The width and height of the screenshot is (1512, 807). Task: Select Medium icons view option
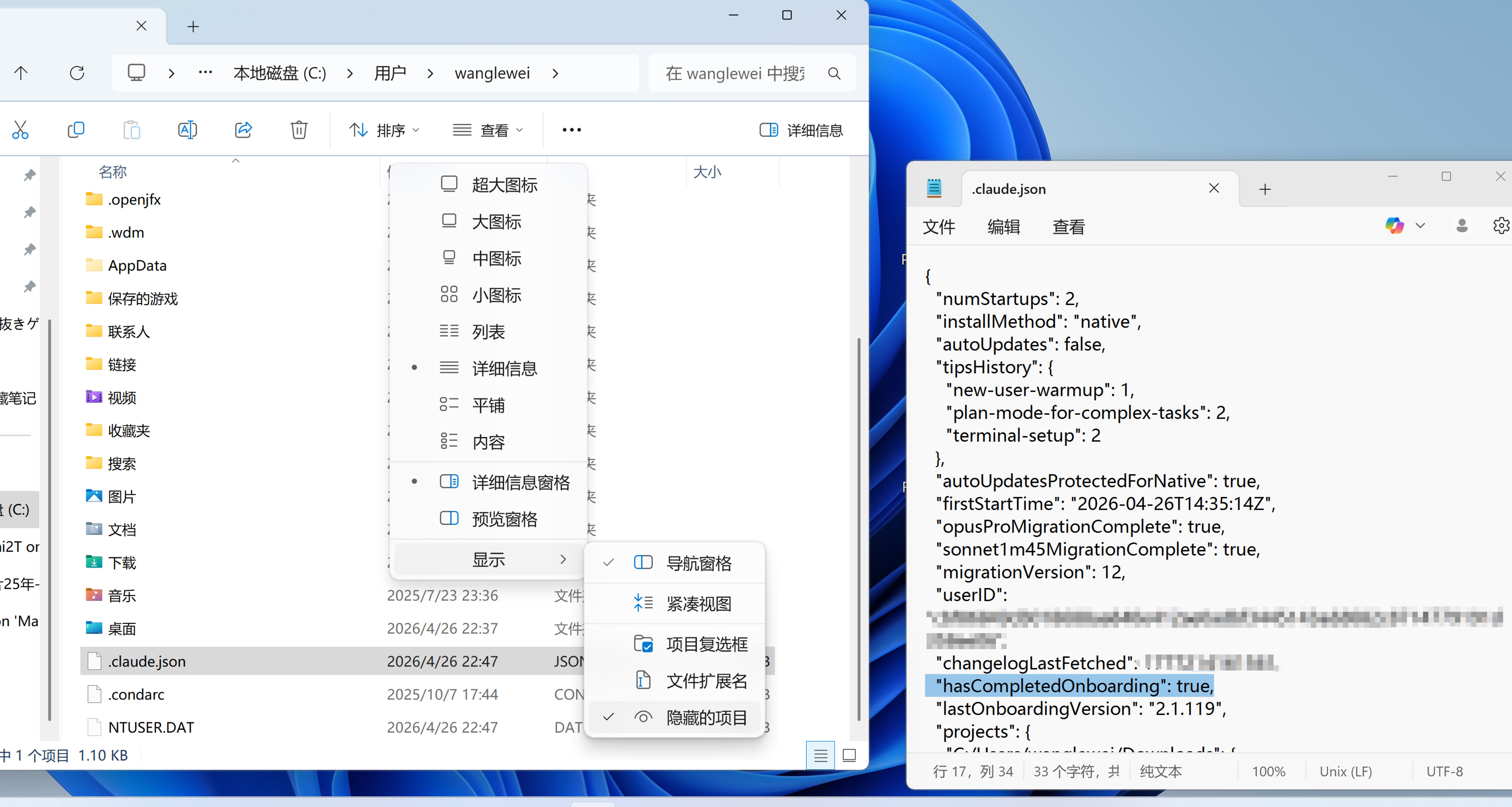488,258
